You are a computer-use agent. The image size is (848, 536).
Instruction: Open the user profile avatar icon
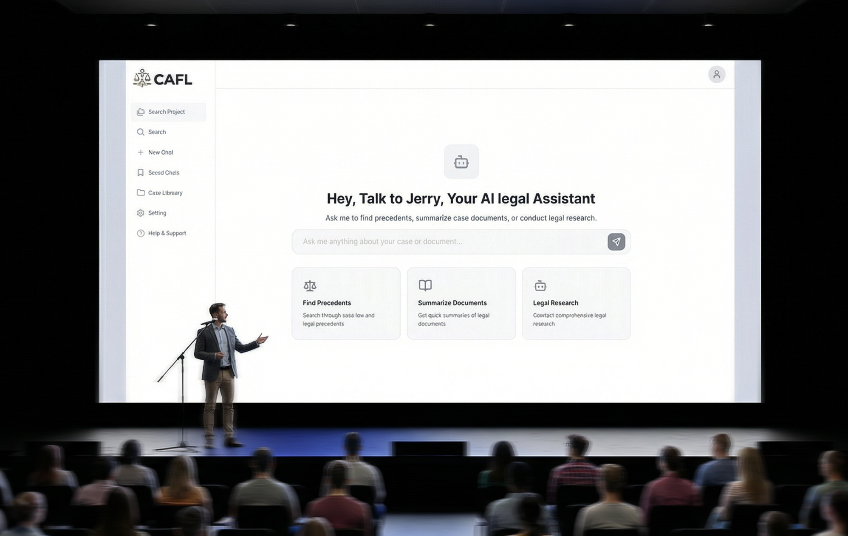coord(717,75)
